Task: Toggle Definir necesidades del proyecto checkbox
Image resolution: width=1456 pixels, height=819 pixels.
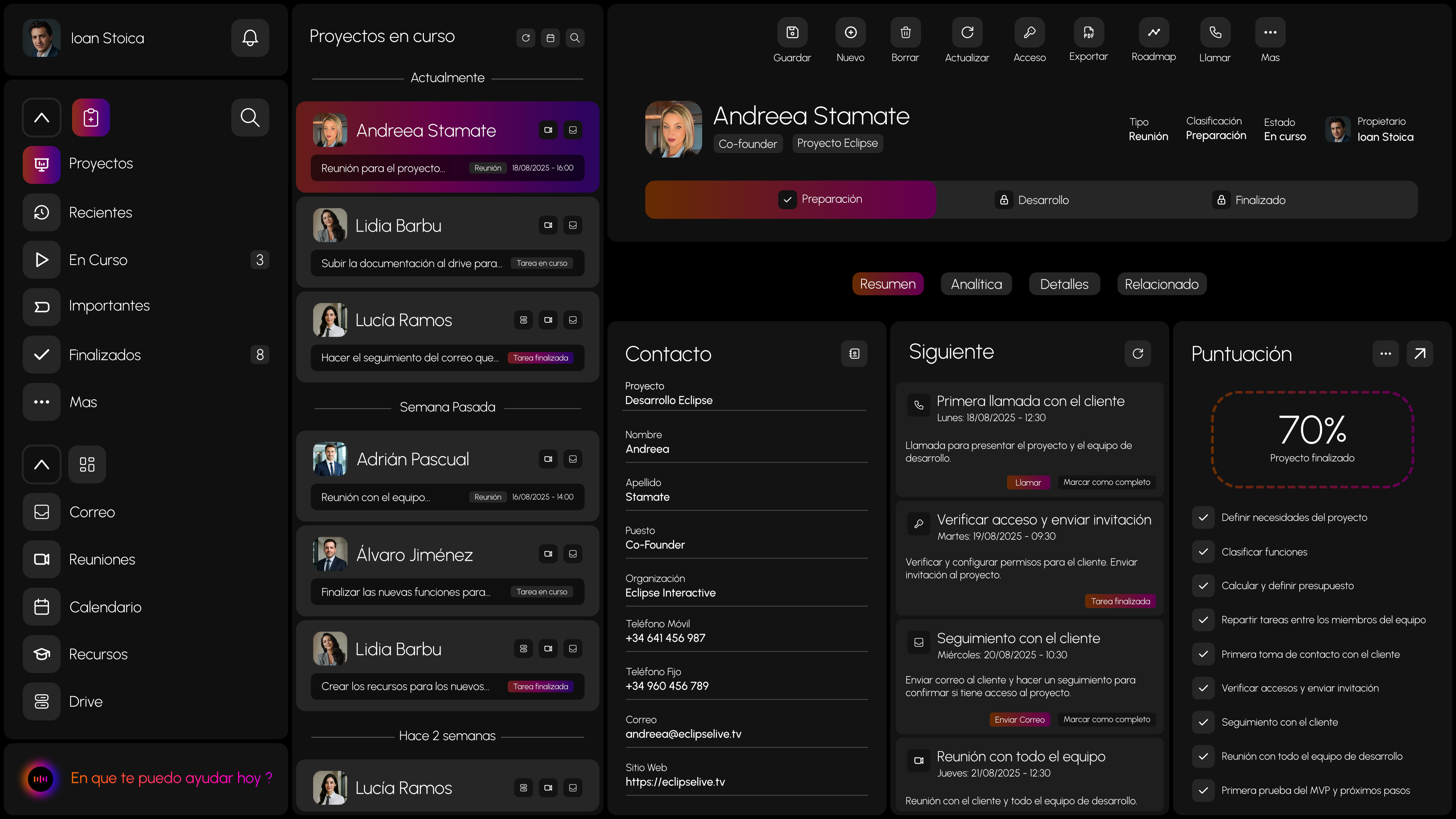Action: pos(1203,517)
